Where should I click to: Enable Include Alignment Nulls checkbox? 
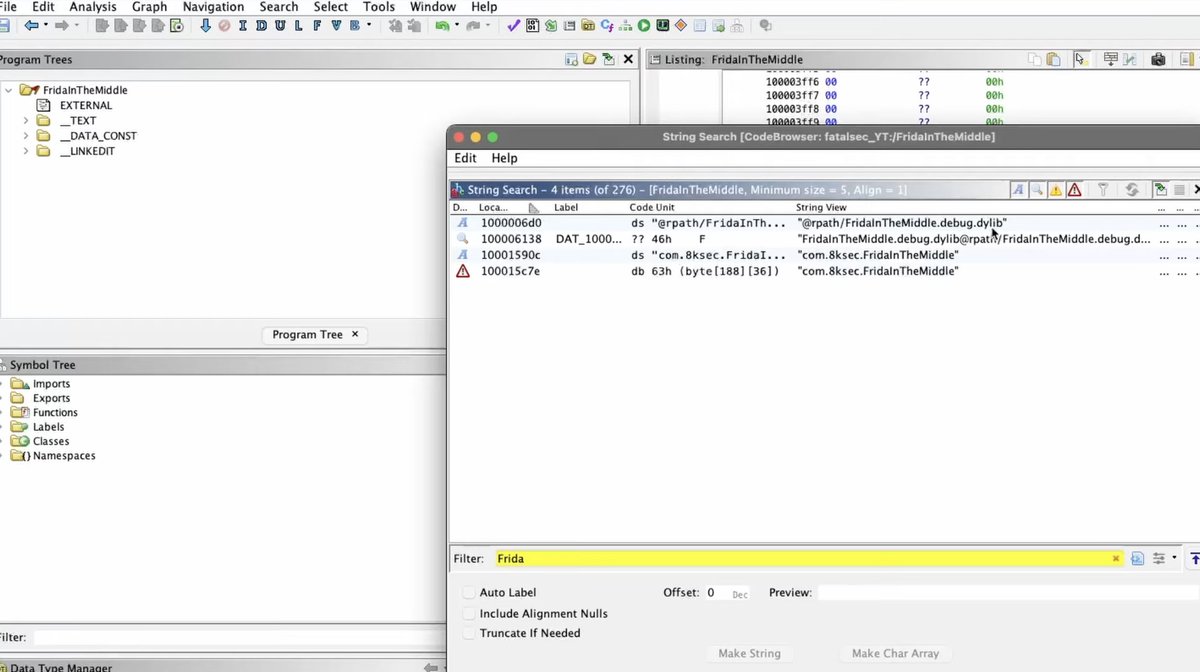(x=469, y=614)
